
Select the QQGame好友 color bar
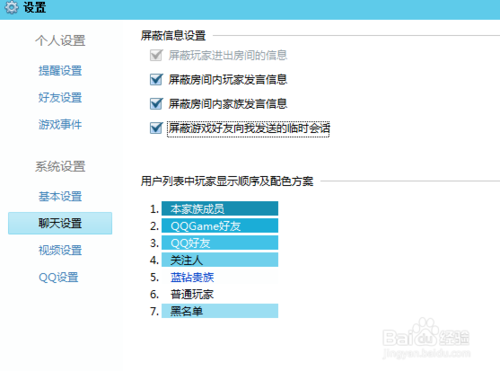click(x=220, y=226)
